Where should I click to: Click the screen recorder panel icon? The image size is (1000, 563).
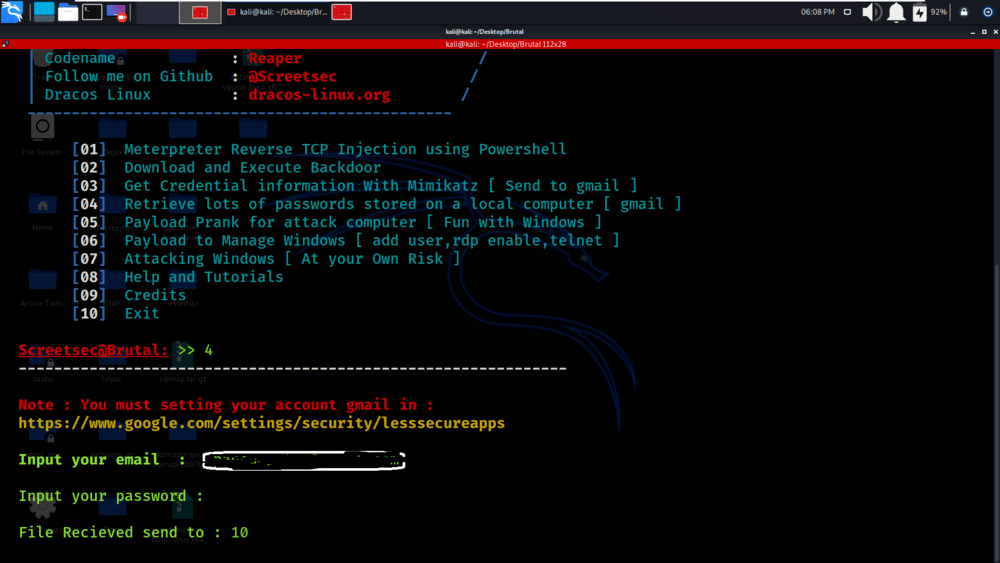pyautogui.click(x=117, y=11)
